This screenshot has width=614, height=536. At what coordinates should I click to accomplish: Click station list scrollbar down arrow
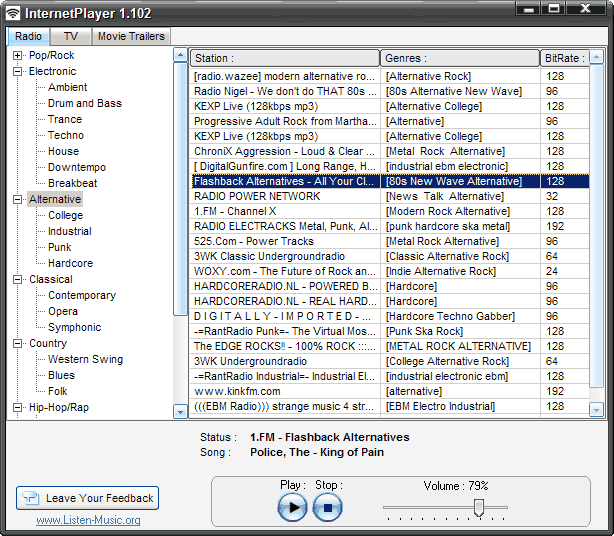pyautogui.click(x=596, y=410)
